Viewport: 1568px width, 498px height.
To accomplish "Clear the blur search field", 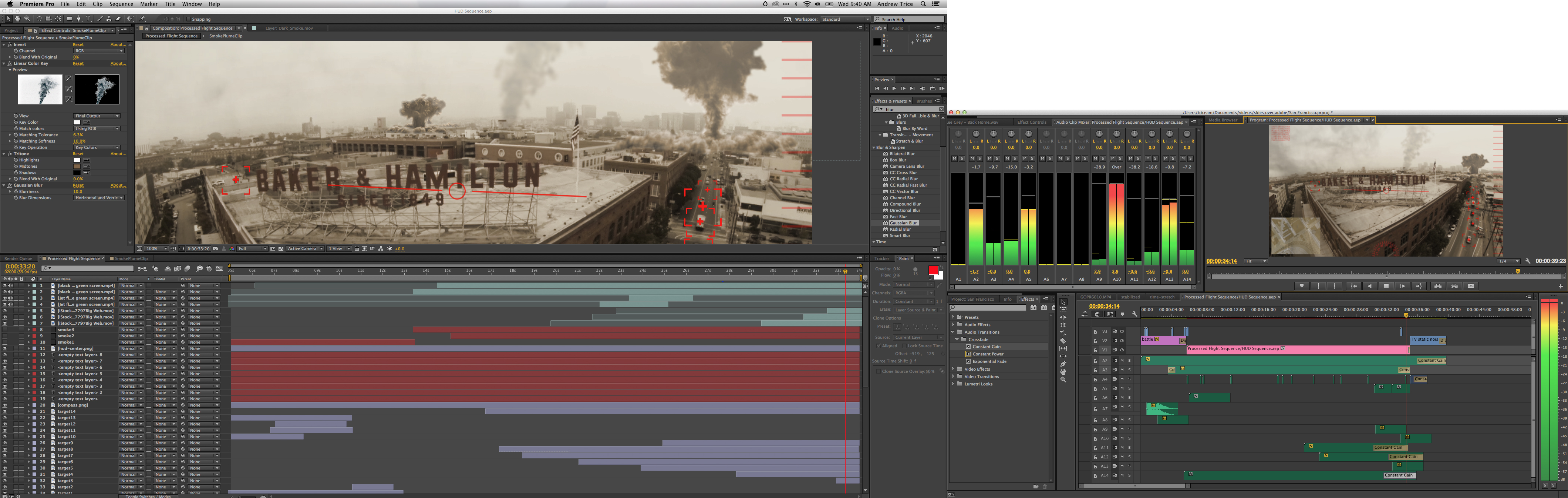I will (941, 110).
